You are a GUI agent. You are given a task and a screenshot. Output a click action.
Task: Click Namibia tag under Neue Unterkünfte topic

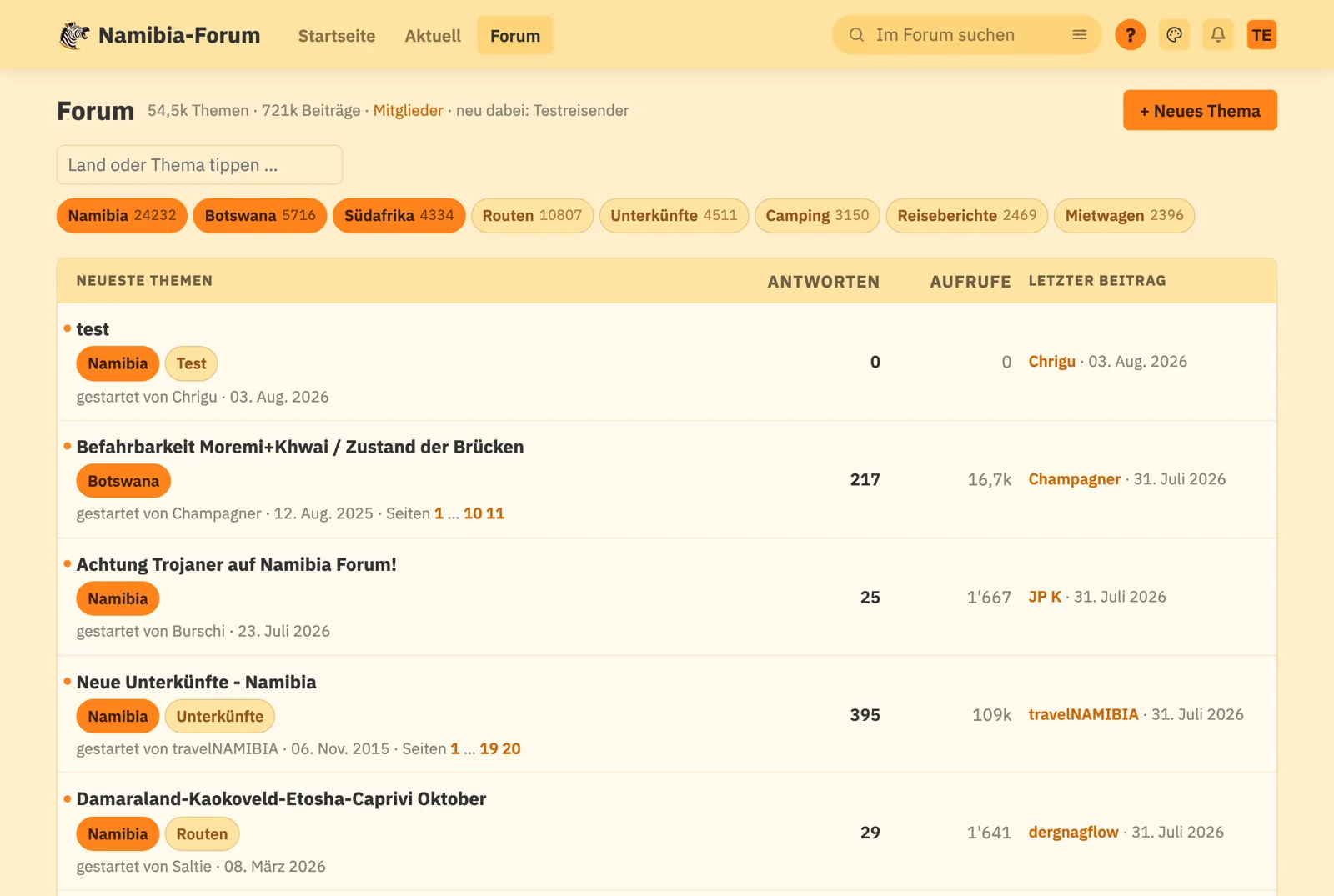pyautogui.click(x=118, y=716)
